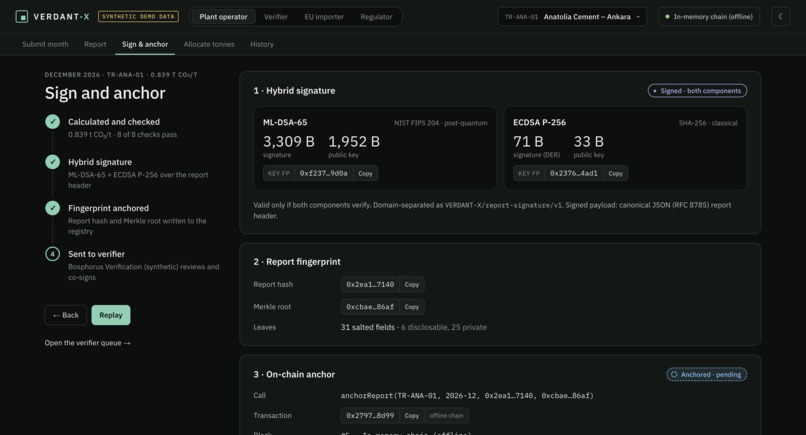This screenshot has width=806, height=435.
Task: Open the Report tab
Action: (95, 44)
